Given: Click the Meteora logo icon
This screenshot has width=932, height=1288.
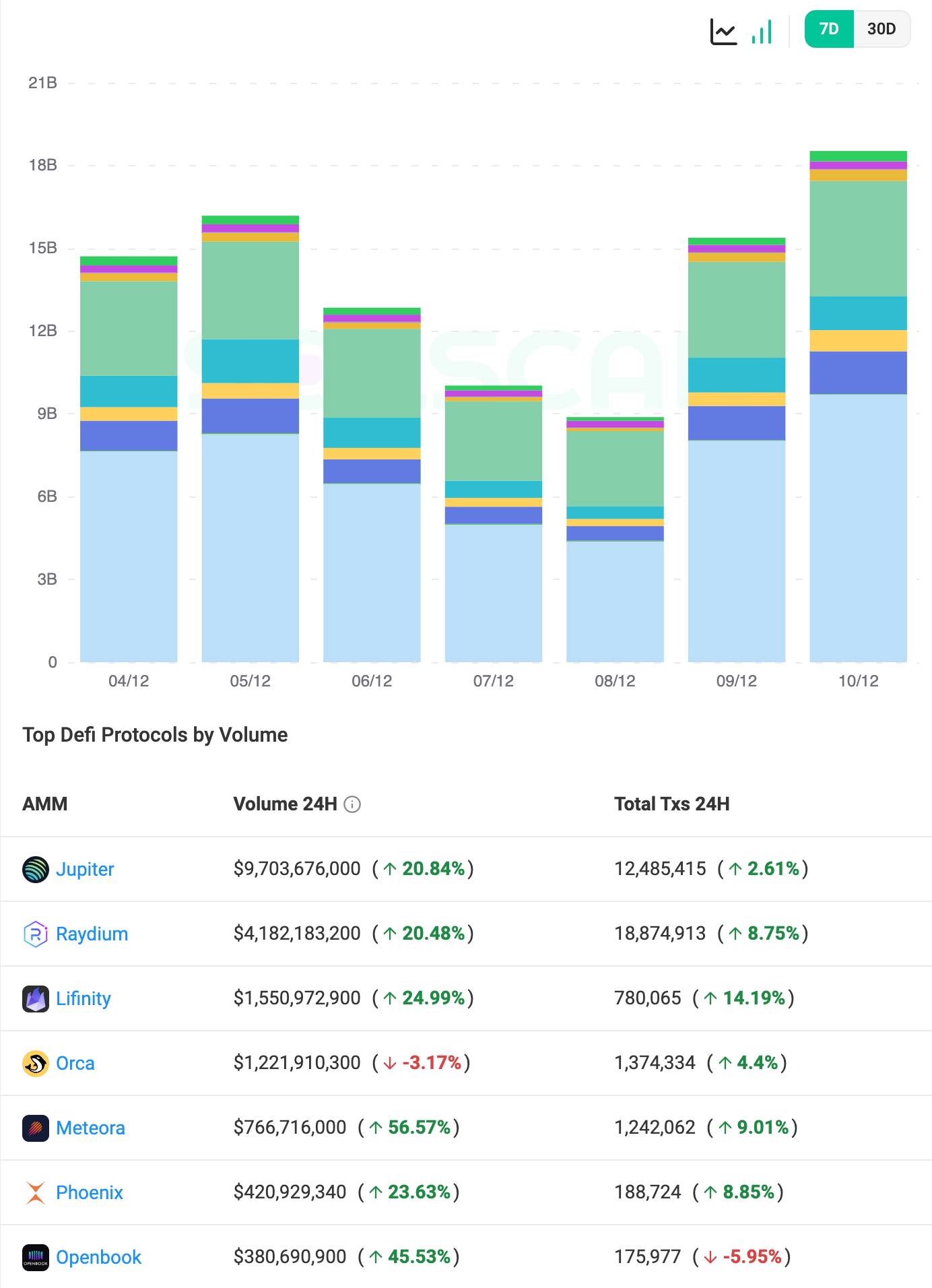Looking at the screenshot, I should tap(36, 1128).
